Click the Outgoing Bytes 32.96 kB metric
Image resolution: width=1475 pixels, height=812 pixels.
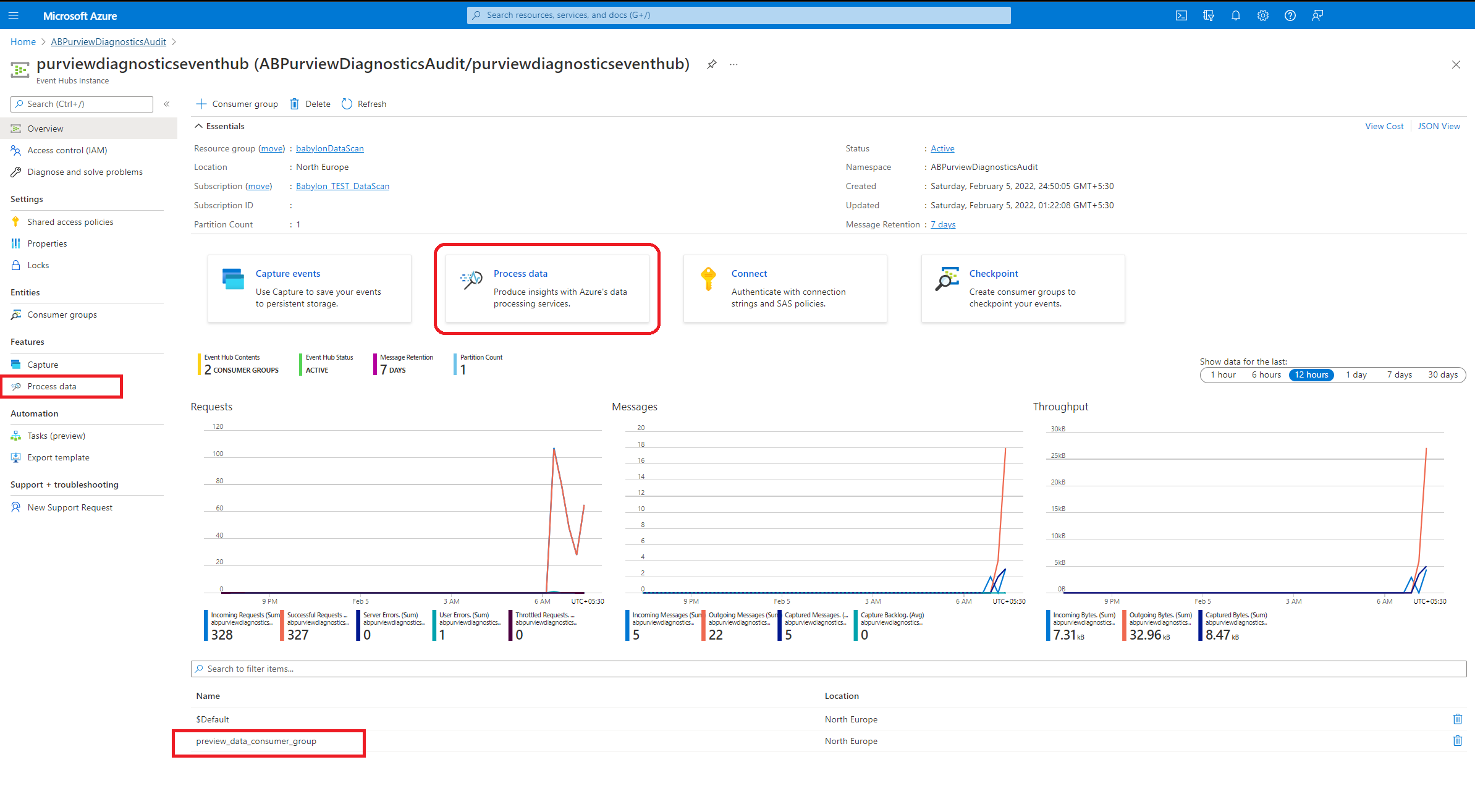coord(1160,626)
